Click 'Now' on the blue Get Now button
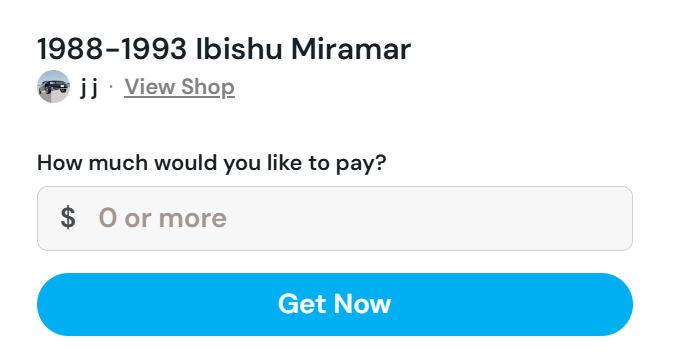The image size is (675, 363). click(x=362, y=304)
